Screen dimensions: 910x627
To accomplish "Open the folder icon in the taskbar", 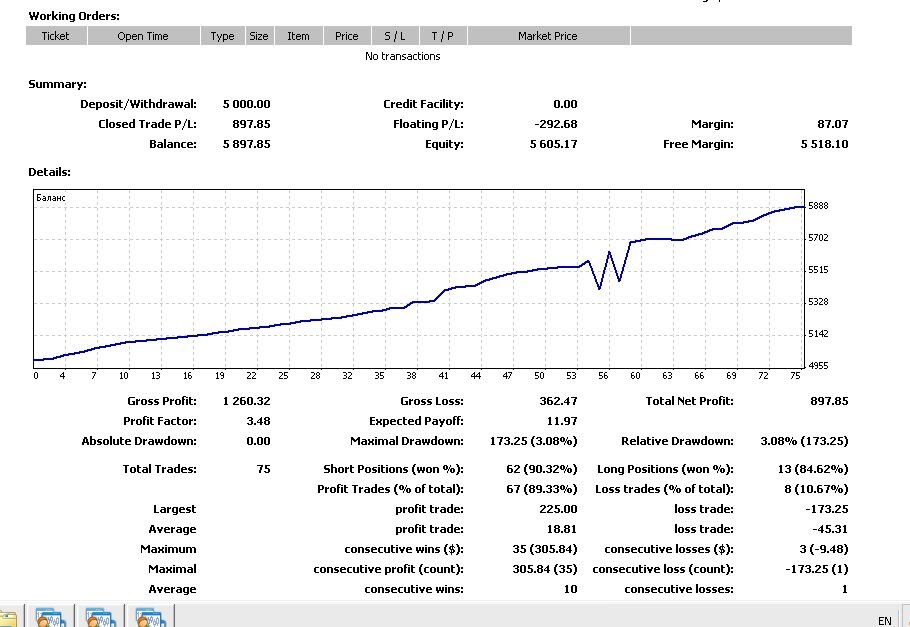I will click(7, 618).
